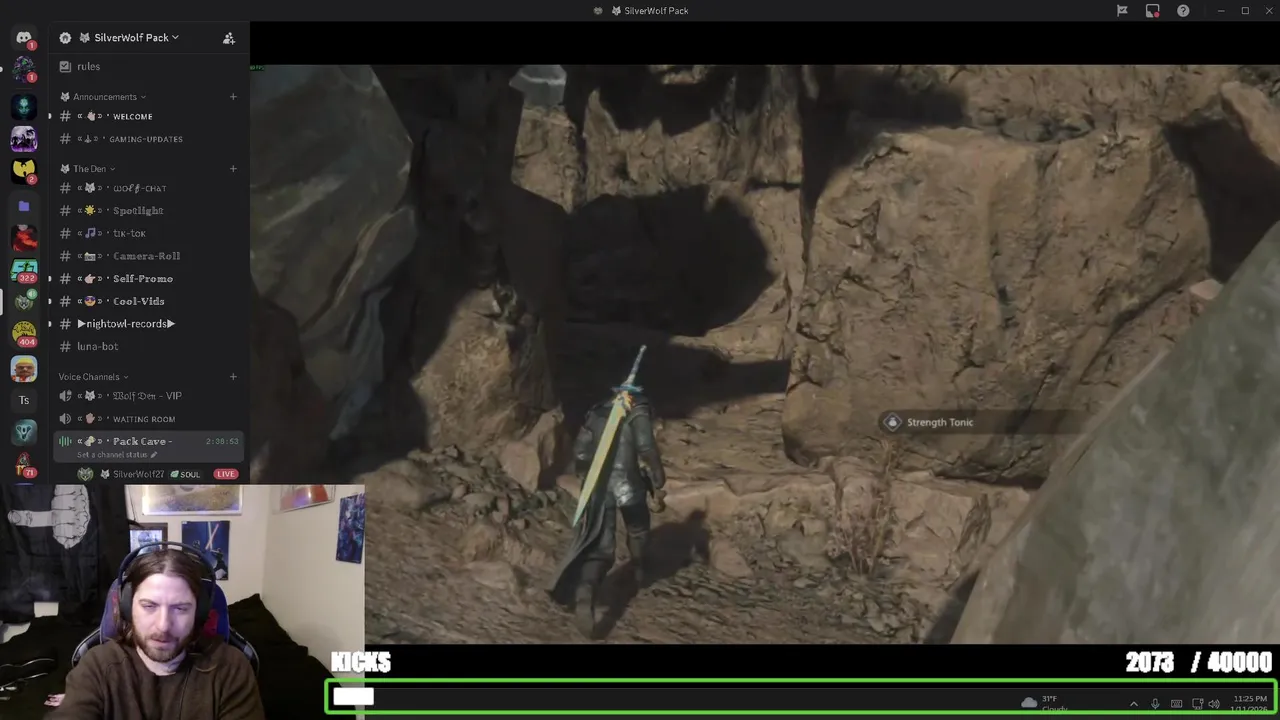Open the screen recording icon with red dot
The height and width of the screenshot is (720, 1280).
(1152, 11)
